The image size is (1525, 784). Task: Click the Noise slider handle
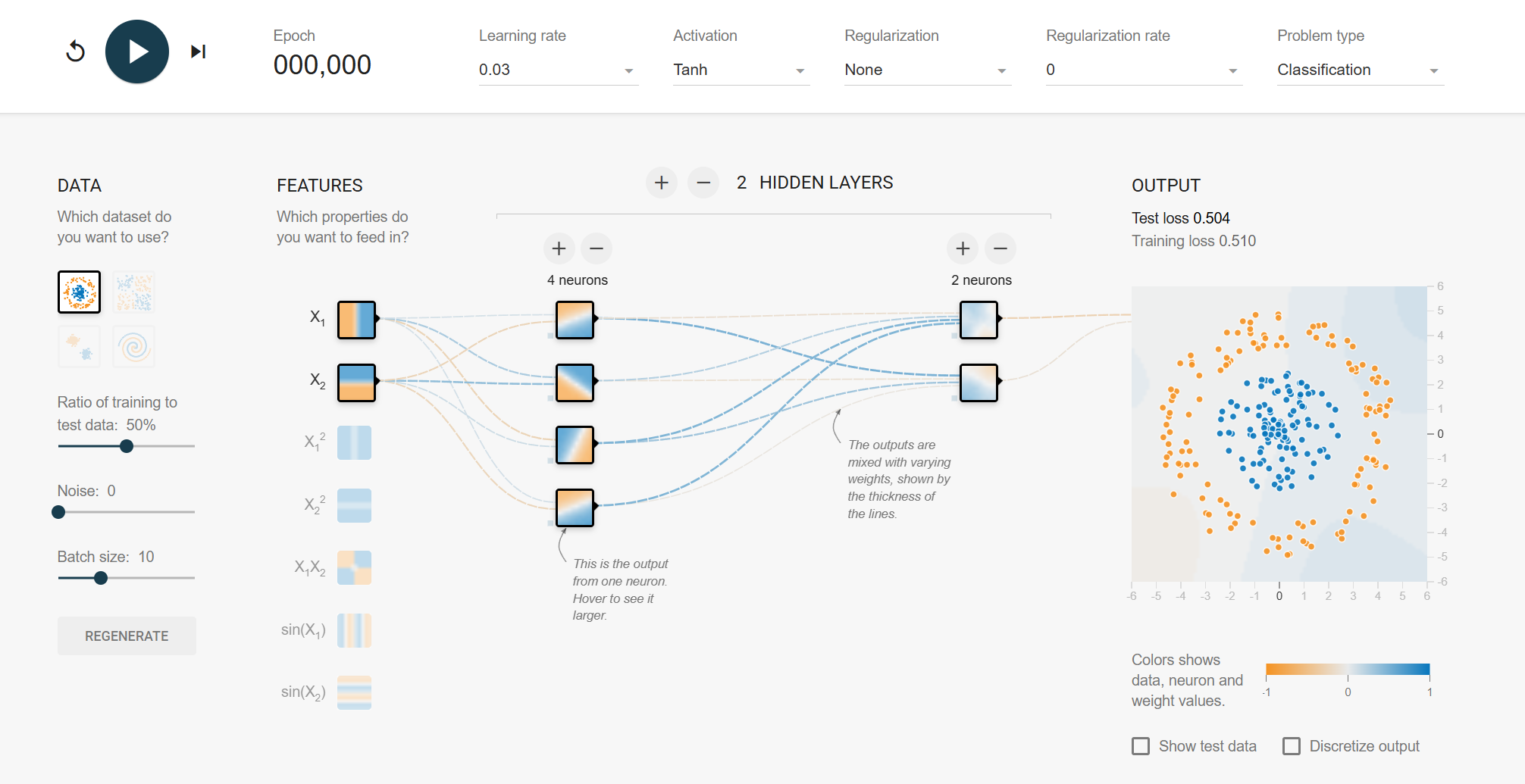[x=58, y=512]
